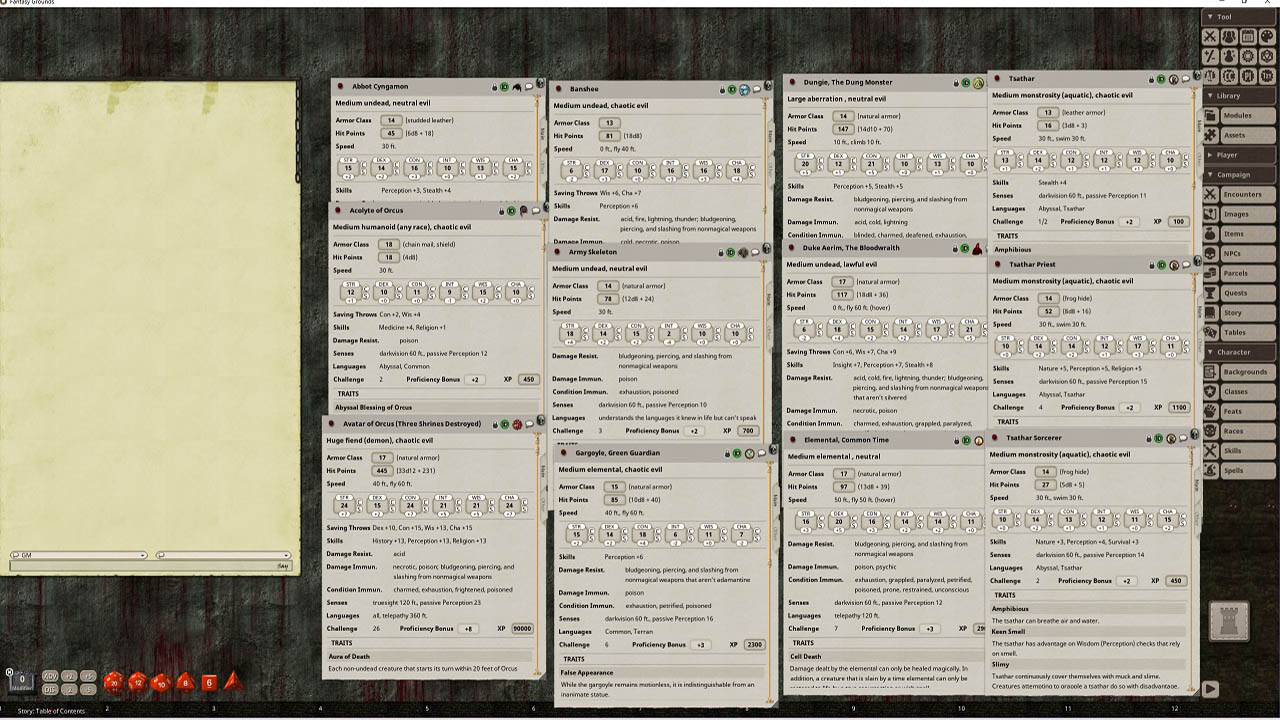Click the speech bubble icon on Tsathar header

click(x=1185, y=78)
